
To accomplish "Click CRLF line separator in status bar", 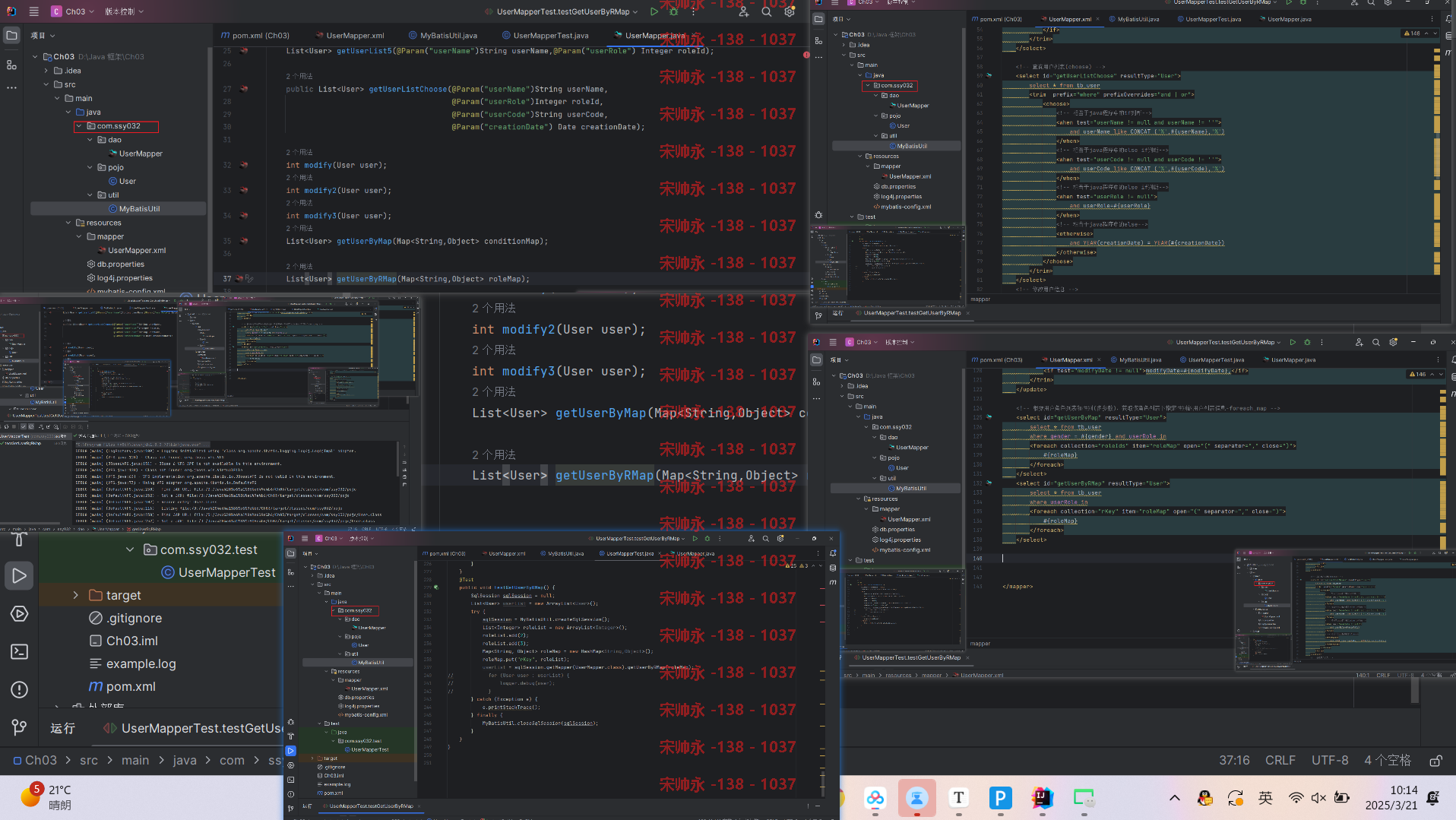I will (x=1280, y=761).
